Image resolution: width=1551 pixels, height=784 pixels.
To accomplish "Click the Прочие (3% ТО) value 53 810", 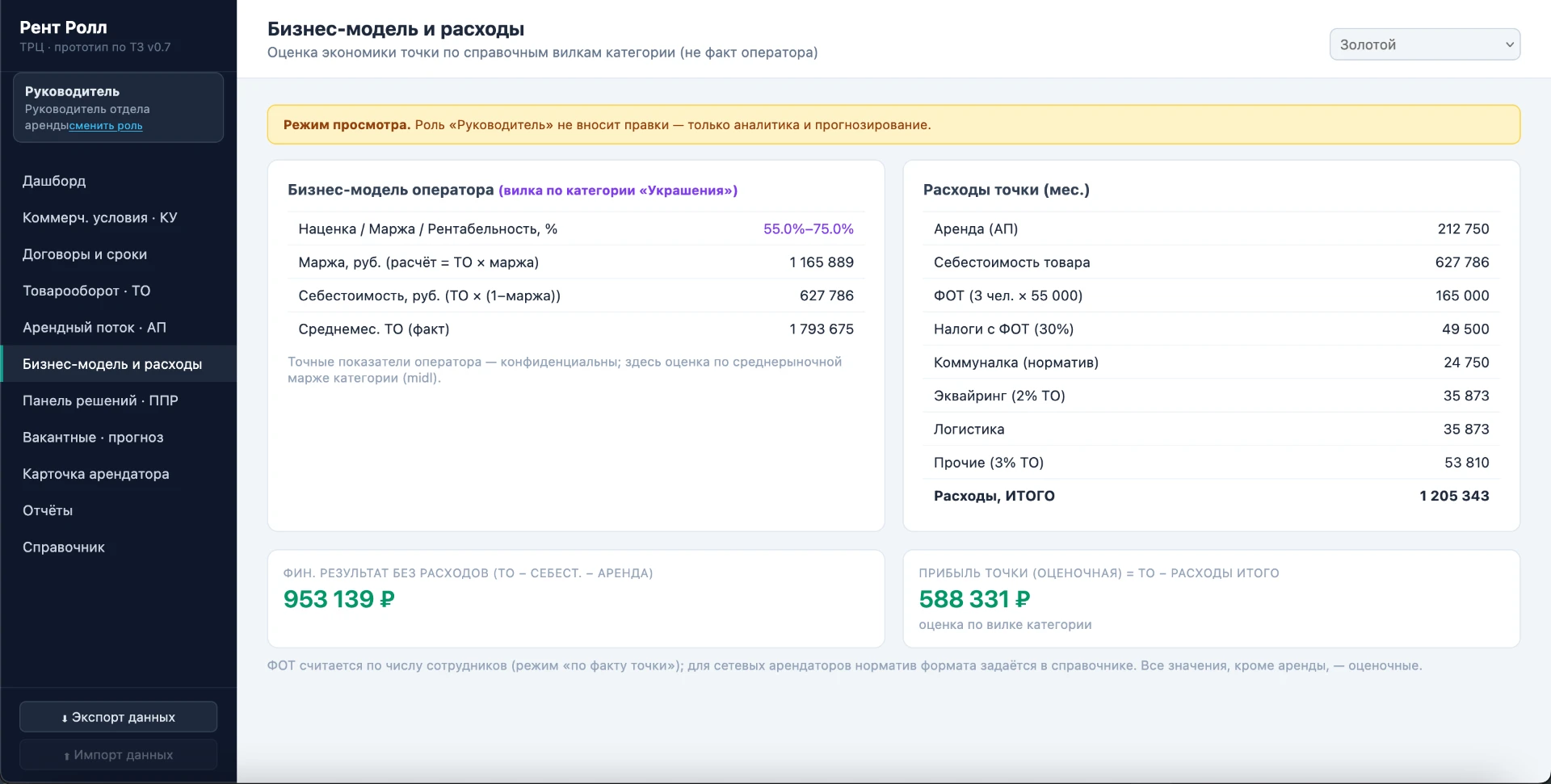I will [1466, 463].
